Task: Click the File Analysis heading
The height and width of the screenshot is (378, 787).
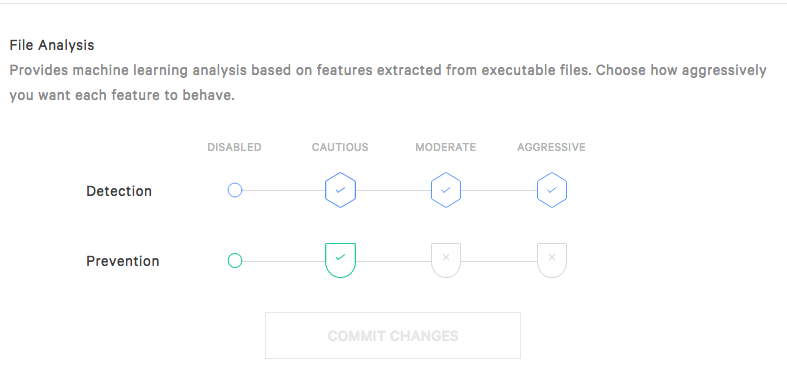Action: pyautogui.click(x=52, y=45)
